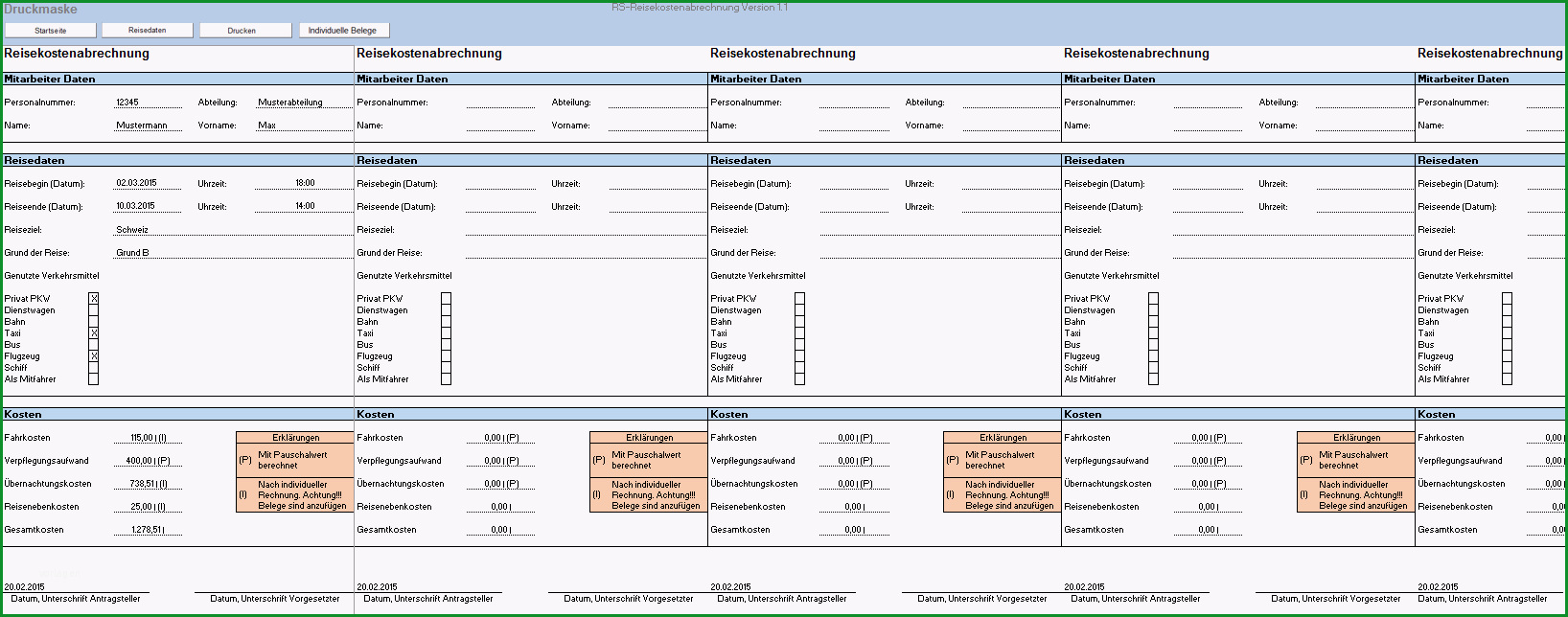The image size is (1568, 617).
Task: Click the Drucken button
Action: click(245, 31)
